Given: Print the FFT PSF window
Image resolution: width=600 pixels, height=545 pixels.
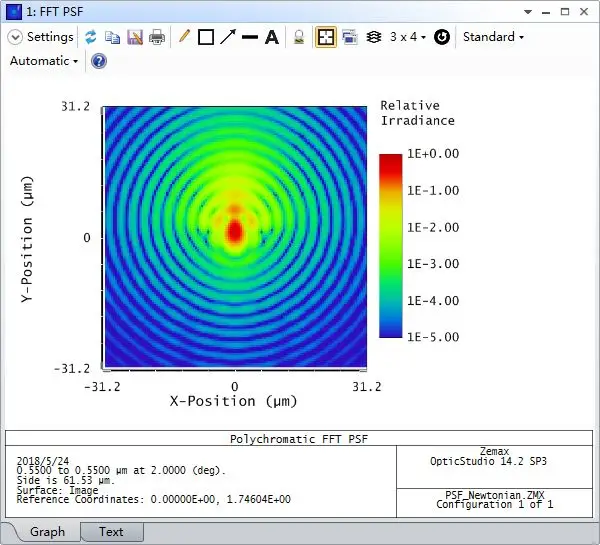Looking at the screenshot, I should point(157,37).
